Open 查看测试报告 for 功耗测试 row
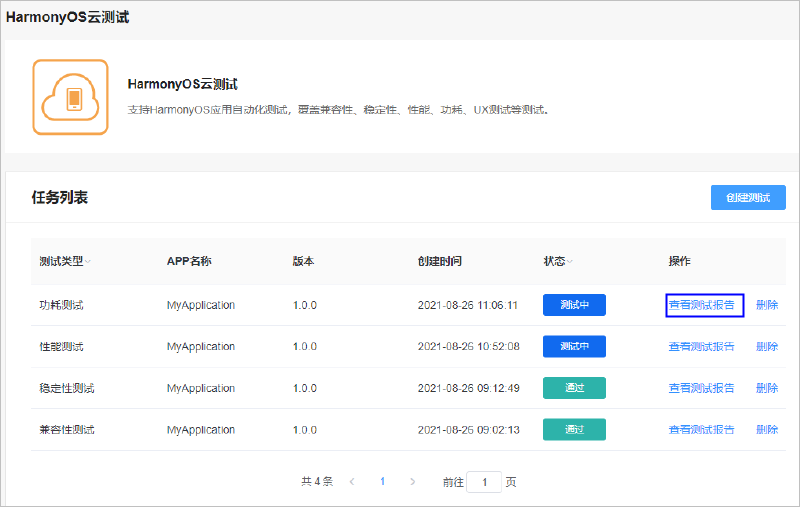 tap(702, 305)
